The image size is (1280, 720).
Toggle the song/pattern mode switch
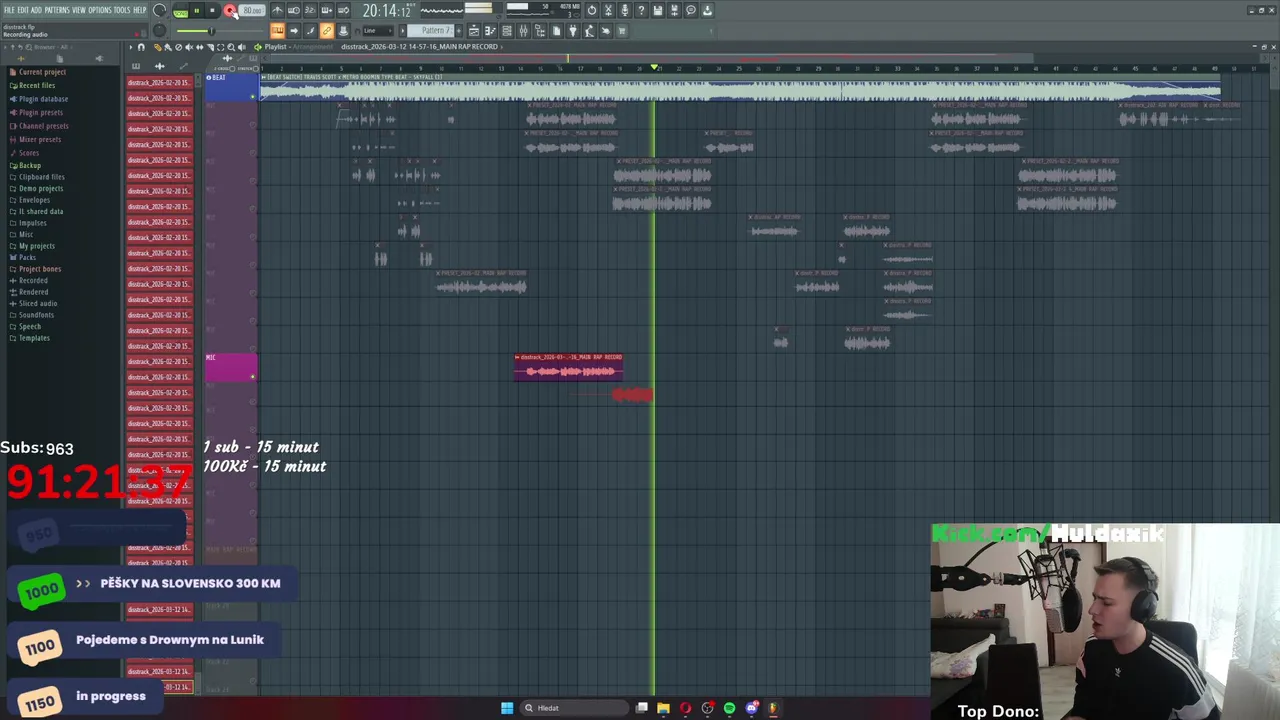(x=180, y=11)
